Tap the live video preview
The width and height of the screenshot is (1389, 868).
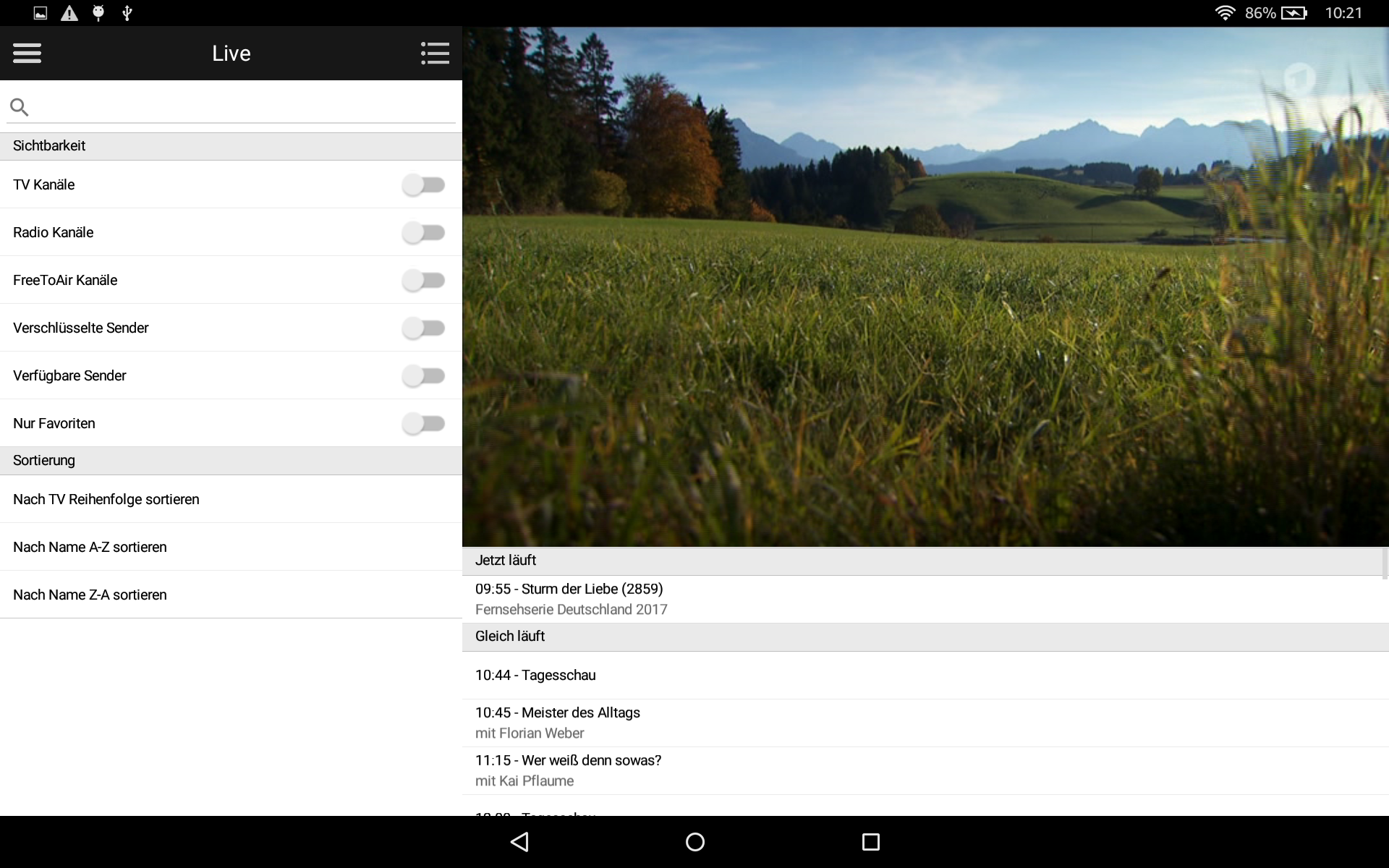[925, 286]
